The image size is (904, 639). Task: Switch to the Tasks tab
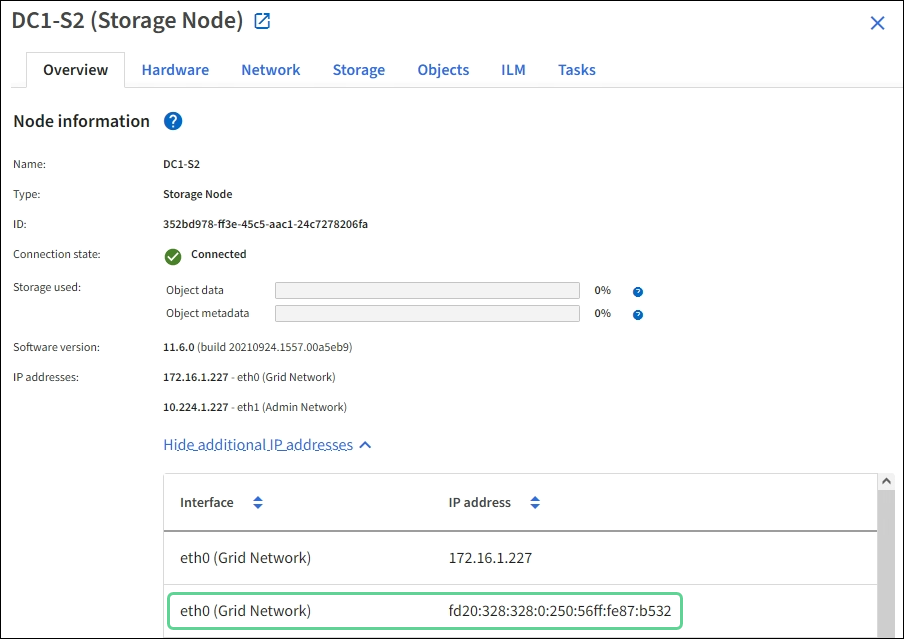[577, 70]
